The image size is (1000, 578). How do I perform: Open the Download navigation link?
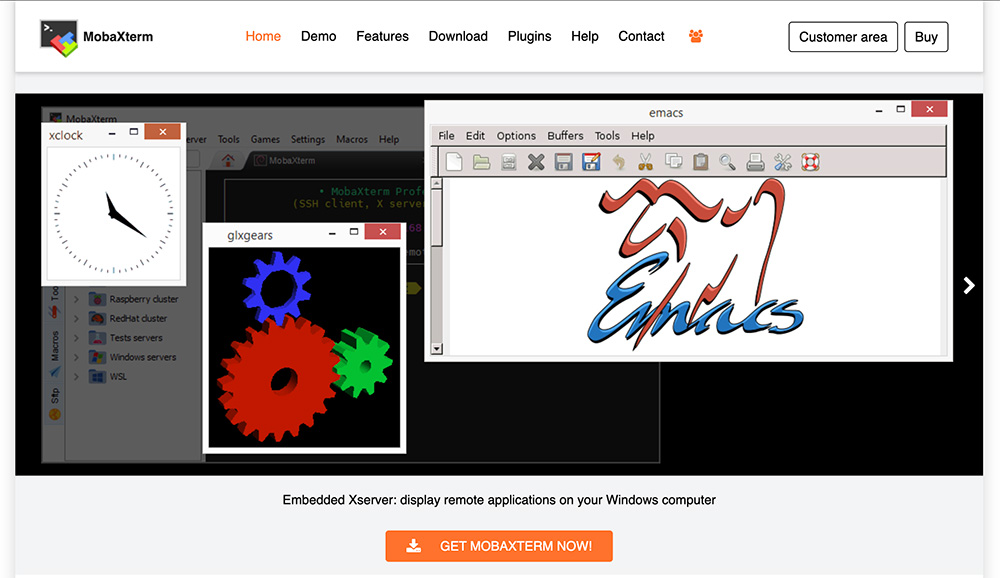tap(458, 36)
